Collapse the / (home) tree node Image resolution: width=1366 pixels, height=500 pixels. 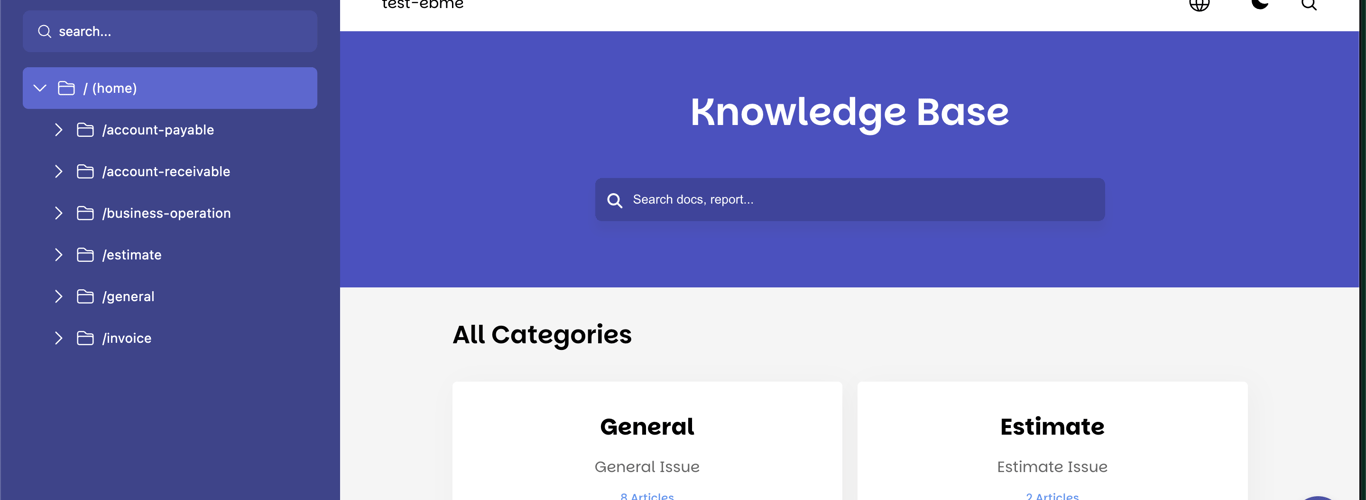[40, 88]
